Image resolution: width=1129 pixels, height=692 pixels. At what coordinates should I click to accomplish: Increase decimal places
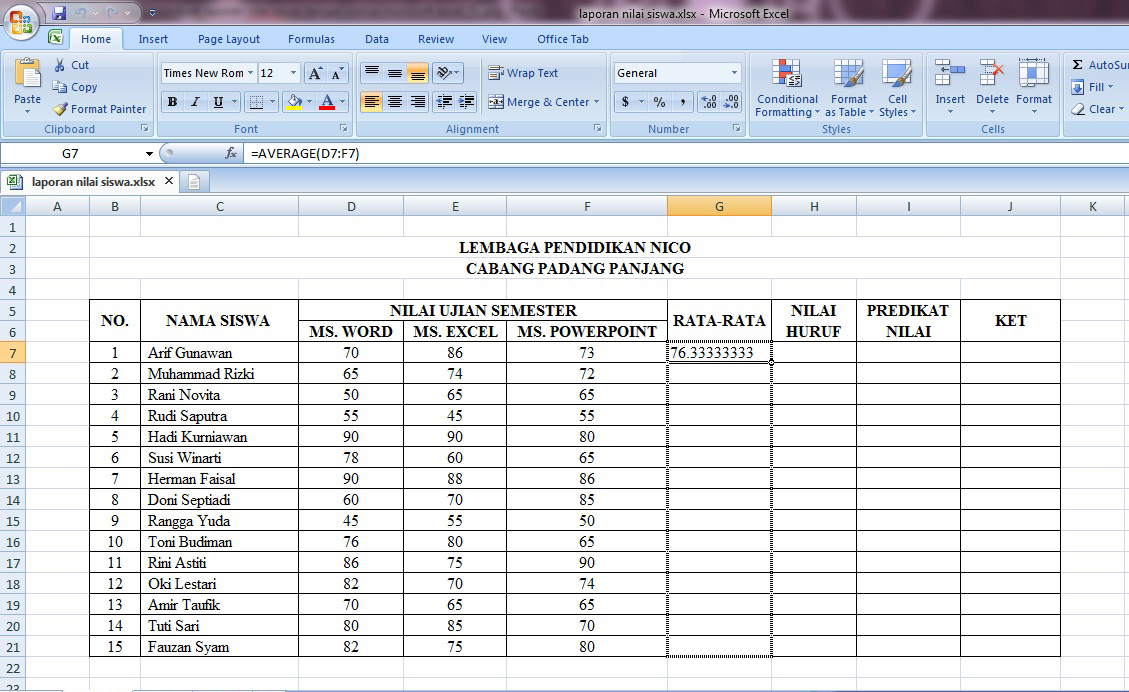coord(709,102)
